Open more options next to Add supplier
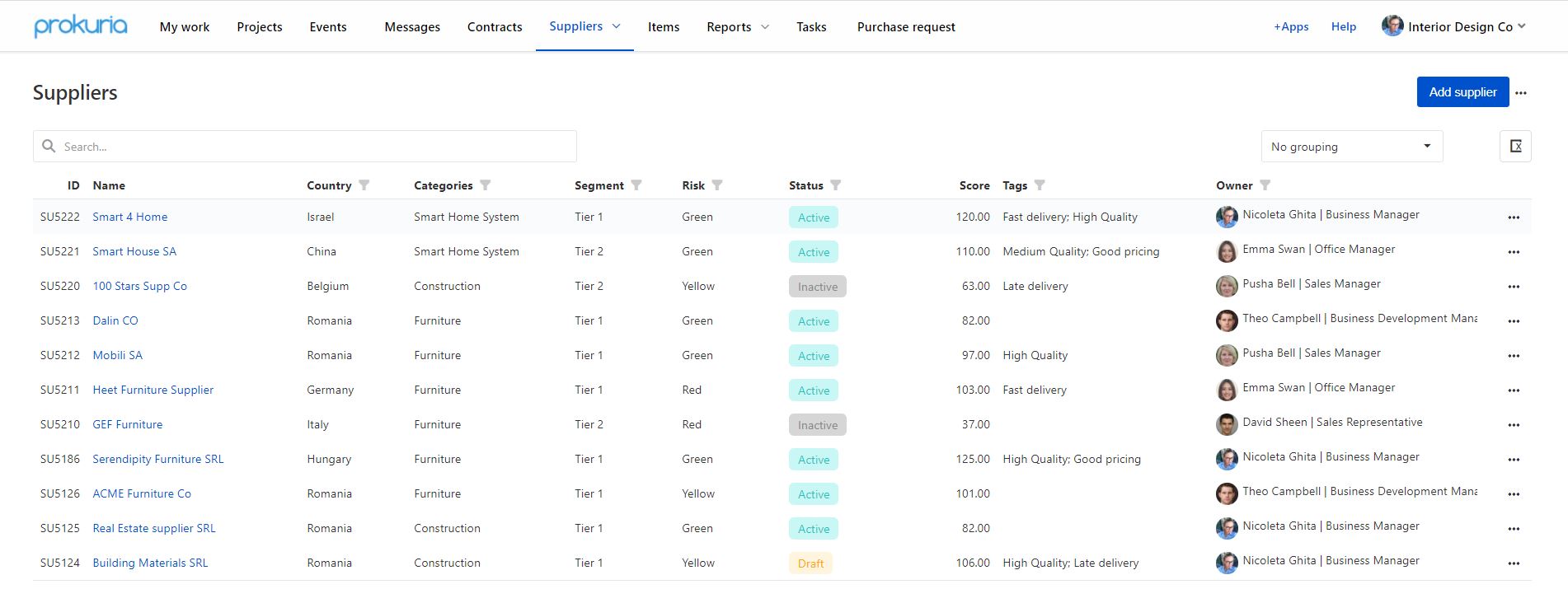Screen dimensions: 1568x589 coord(1521,93)
